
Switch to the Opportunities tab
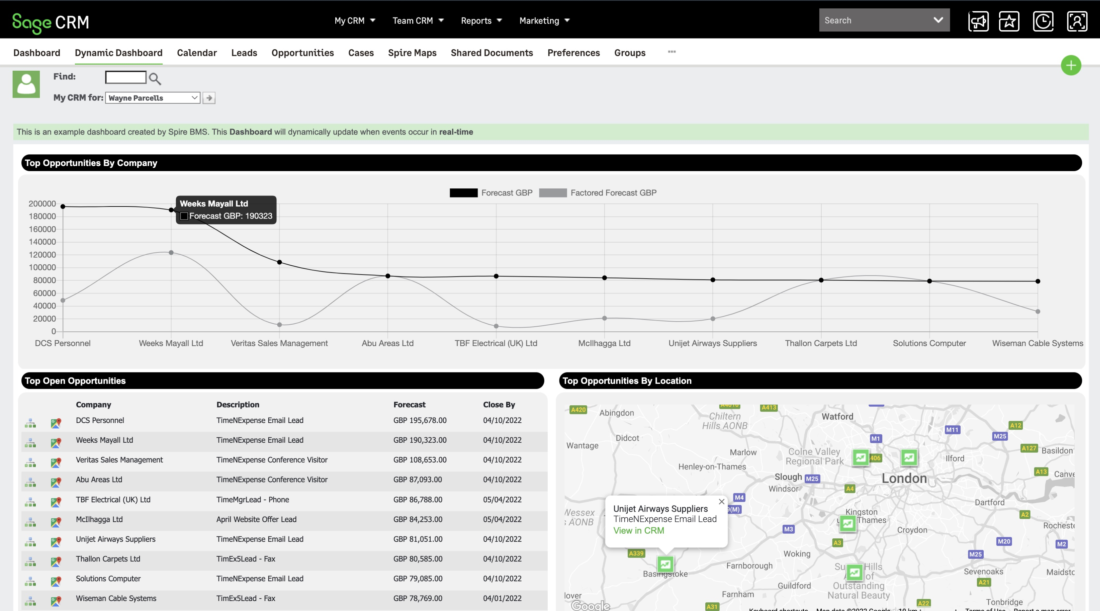302,53
